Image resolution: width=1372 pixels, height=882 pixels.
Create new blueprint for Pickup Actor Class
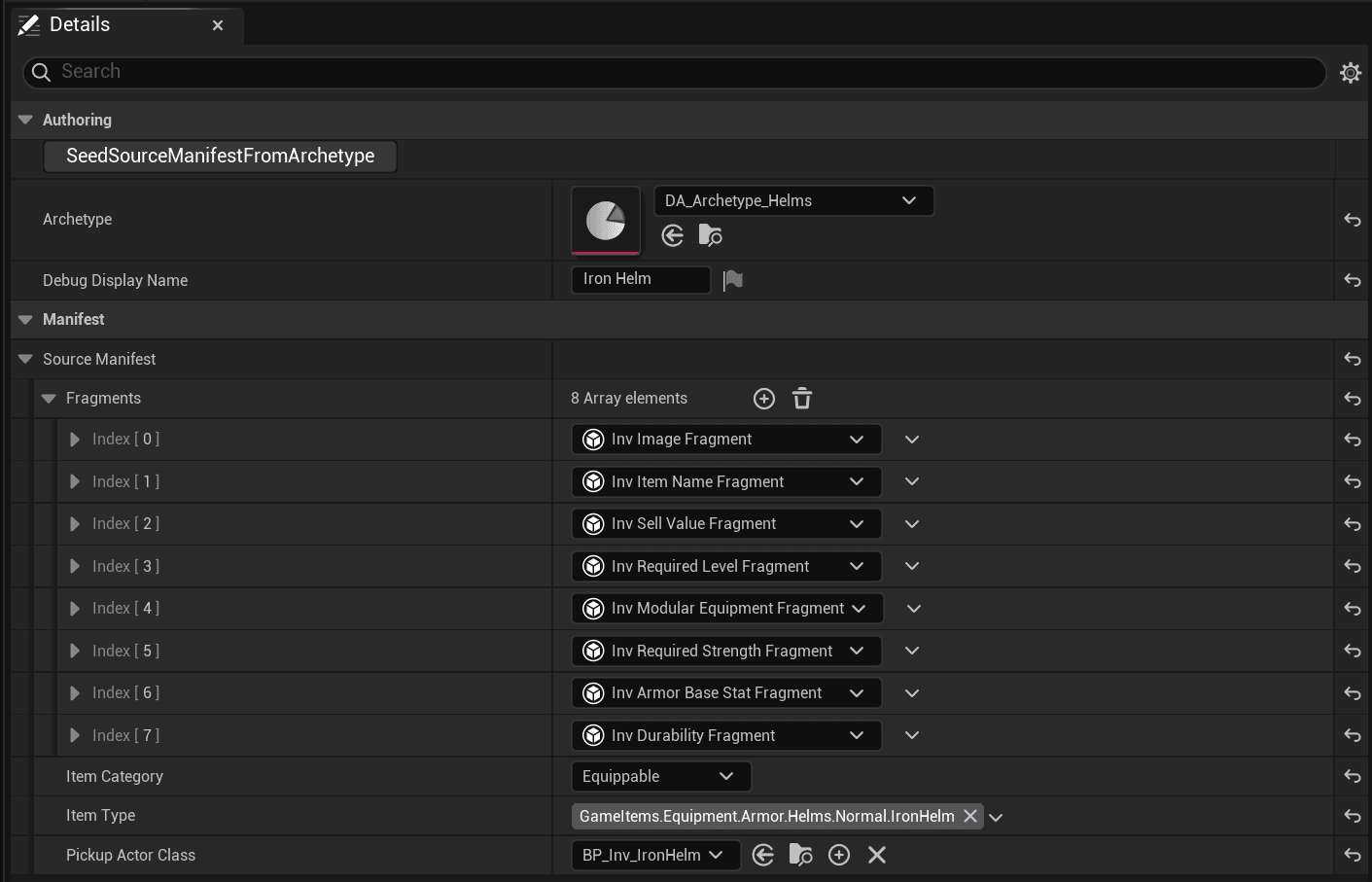coord(839,855)
